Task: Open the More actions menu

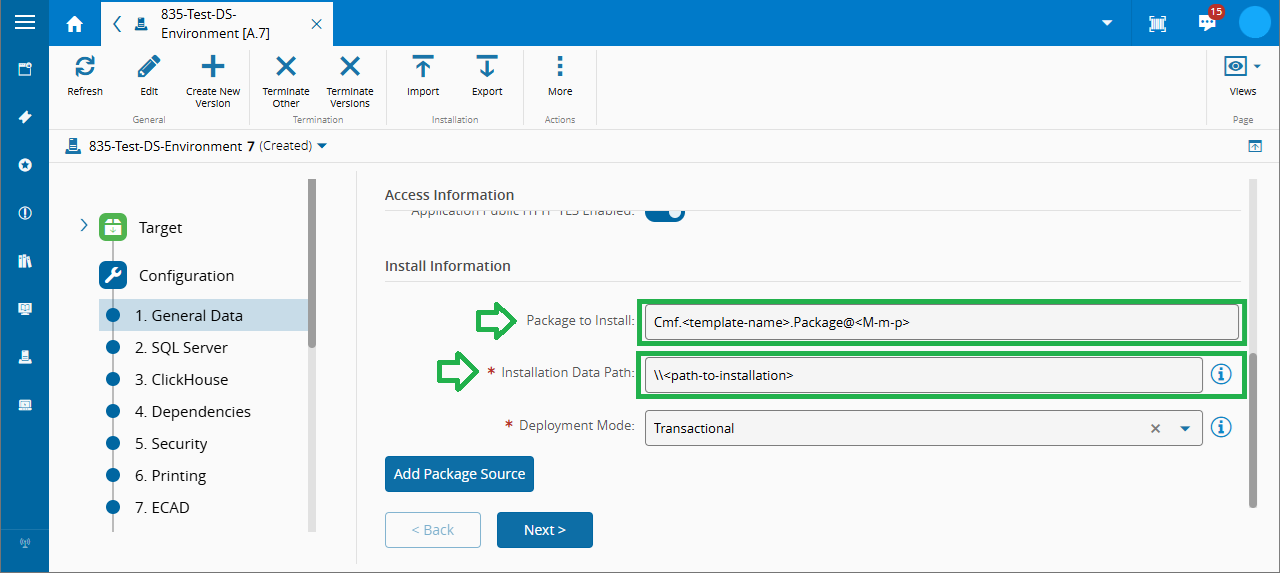Action: 560,67
